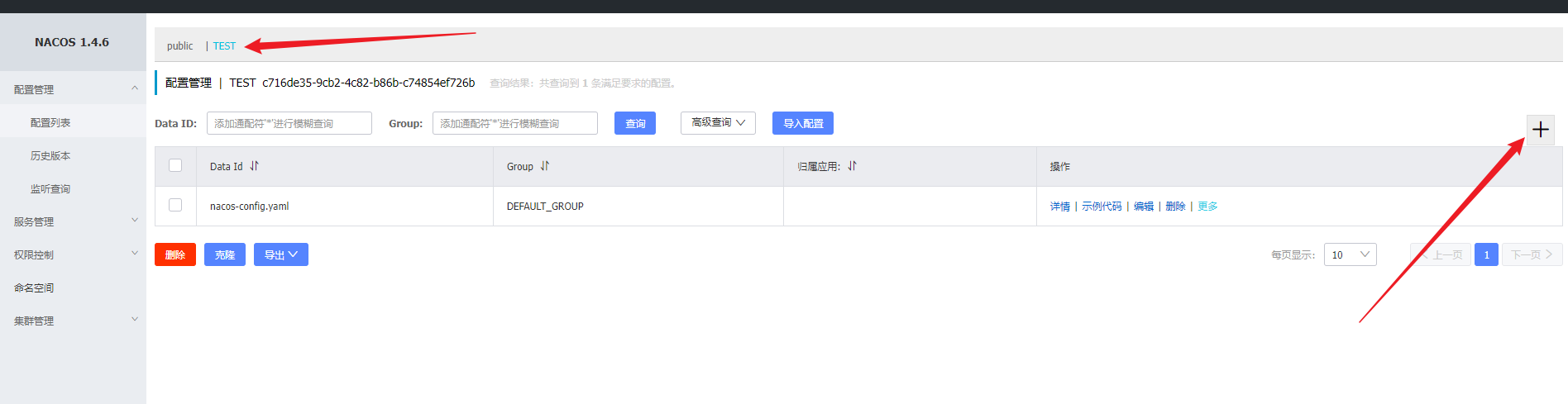Click 编辑 link for nacos-config.yaml

[x=1143, y=207]
